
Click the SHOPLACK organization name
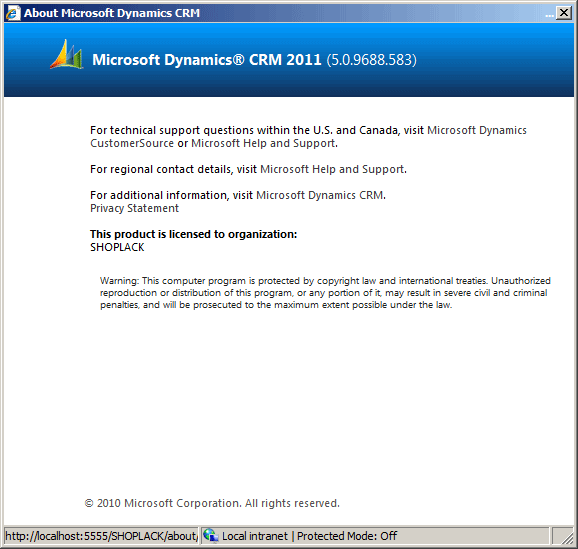click(117, 247)
